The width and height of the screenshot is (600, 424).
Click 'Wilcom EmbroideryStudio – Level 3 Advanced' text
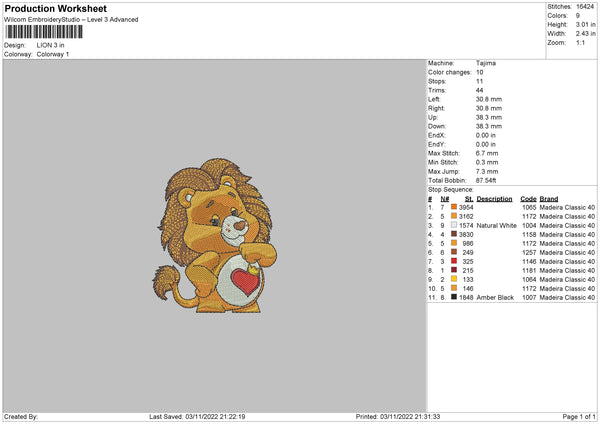(x=71, y=20)
